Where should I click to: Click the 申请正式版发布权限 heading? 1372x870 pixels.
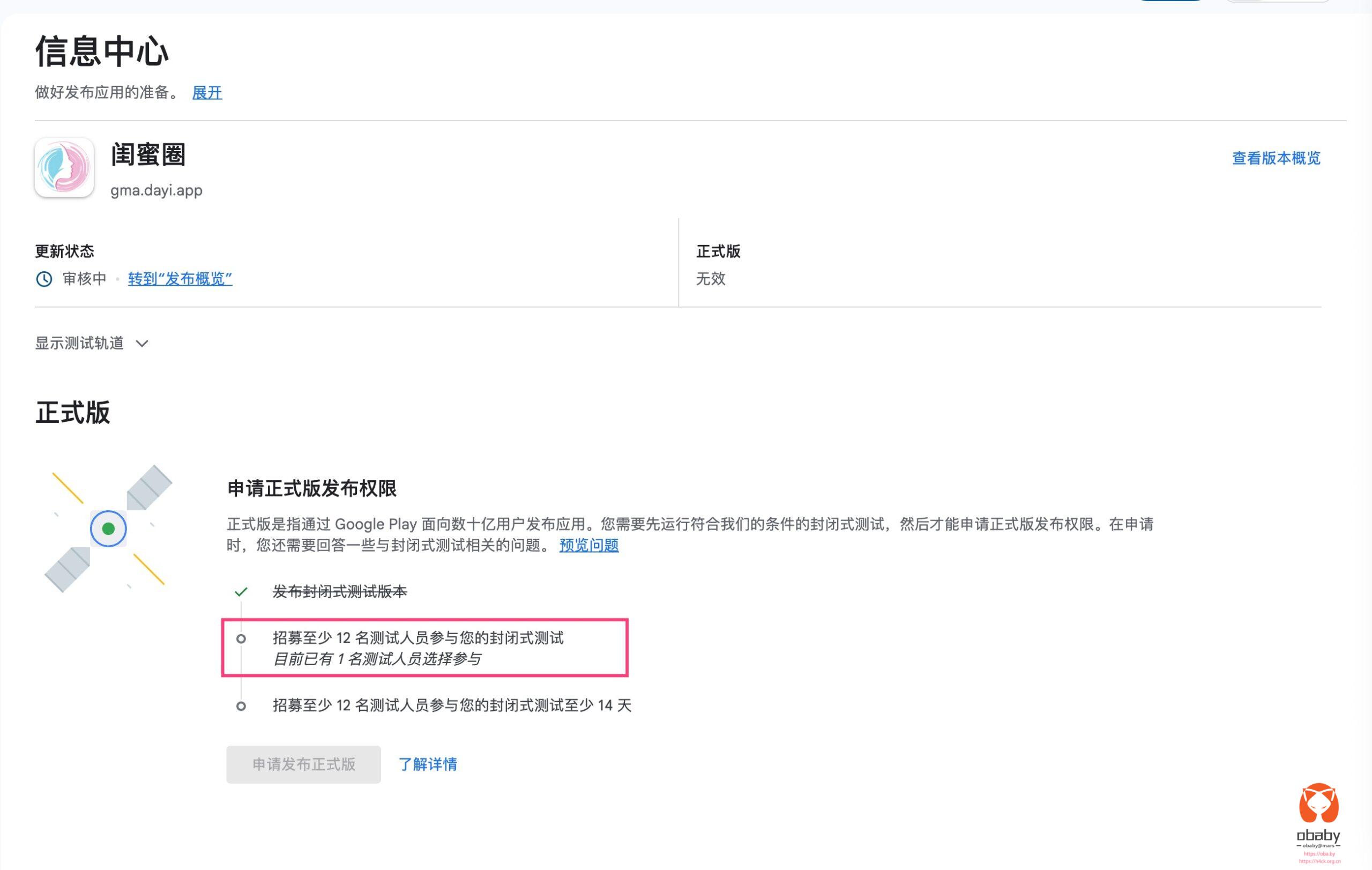[x=312, y=488]
